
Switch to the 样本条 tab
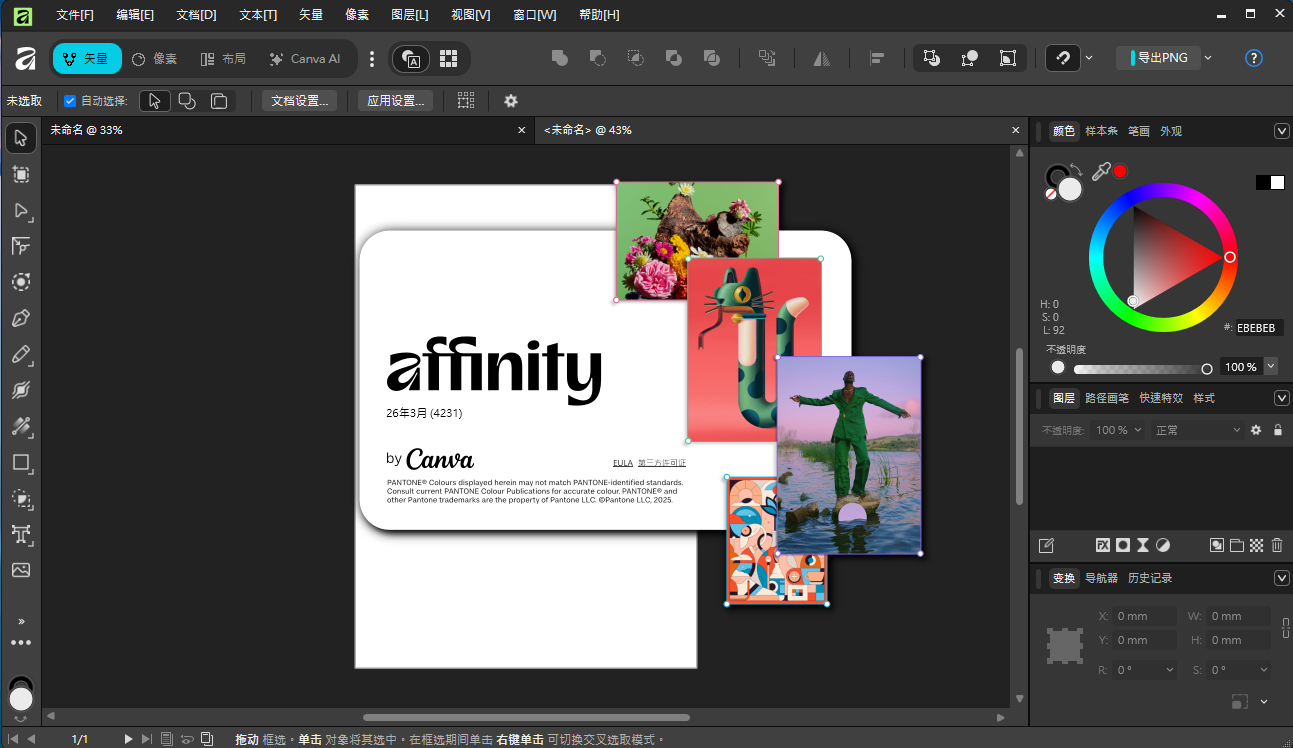[x=1102, y=131]
